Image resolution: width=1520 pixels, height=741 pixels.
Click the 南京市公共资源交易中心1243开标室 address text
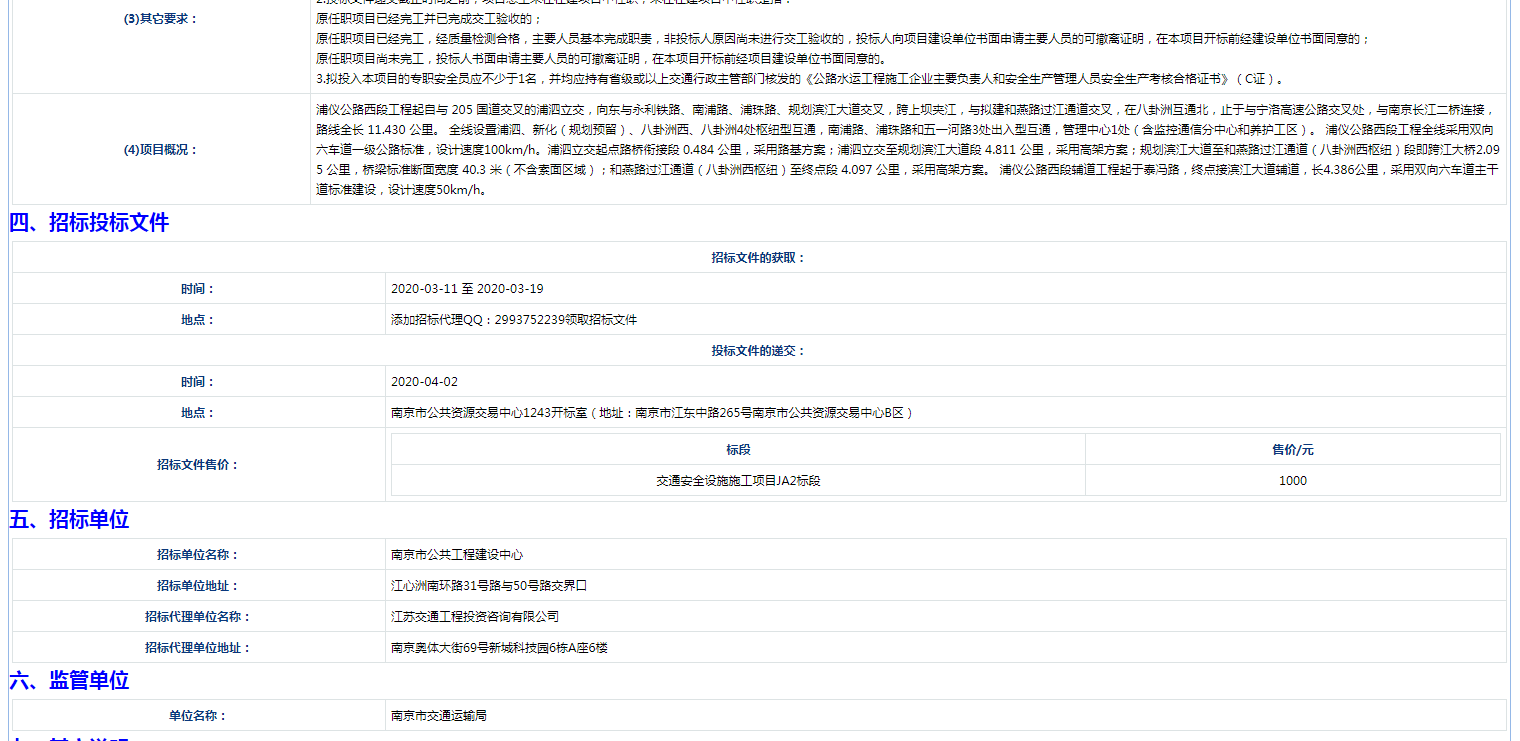coord(651,413)
